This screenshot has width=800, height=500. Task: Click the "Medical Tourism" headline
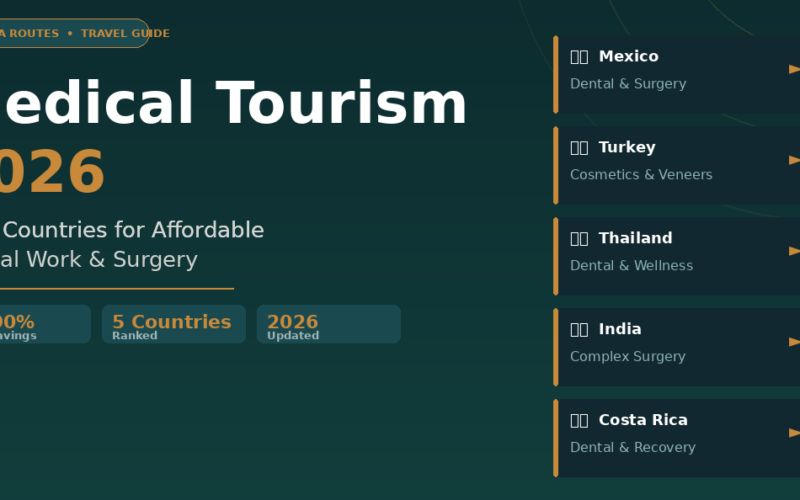(x=233, y=103)
